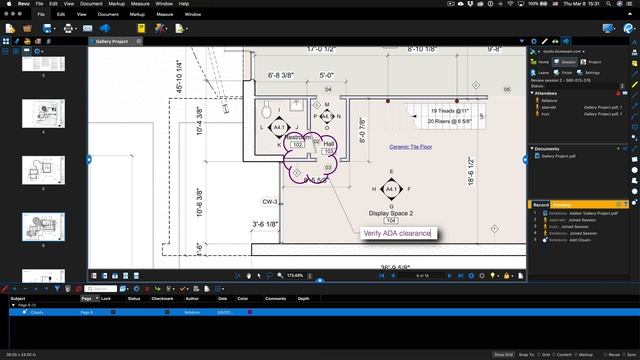Click the Hand pan tool icon
The height and width of the screenshot is (360, 640).
coord(249,276)
